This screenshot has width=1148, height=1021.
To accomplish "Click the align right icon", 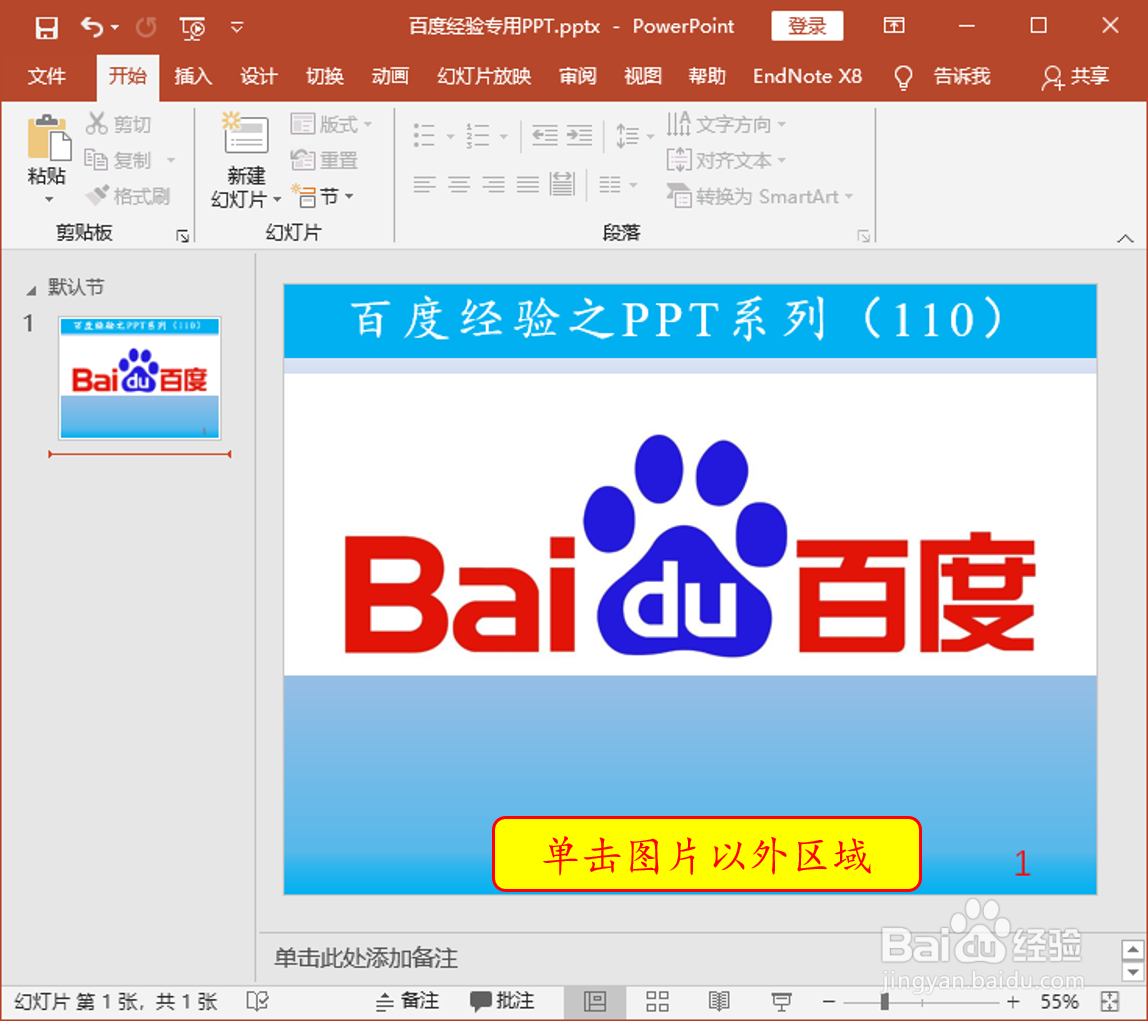I will 493,184.
